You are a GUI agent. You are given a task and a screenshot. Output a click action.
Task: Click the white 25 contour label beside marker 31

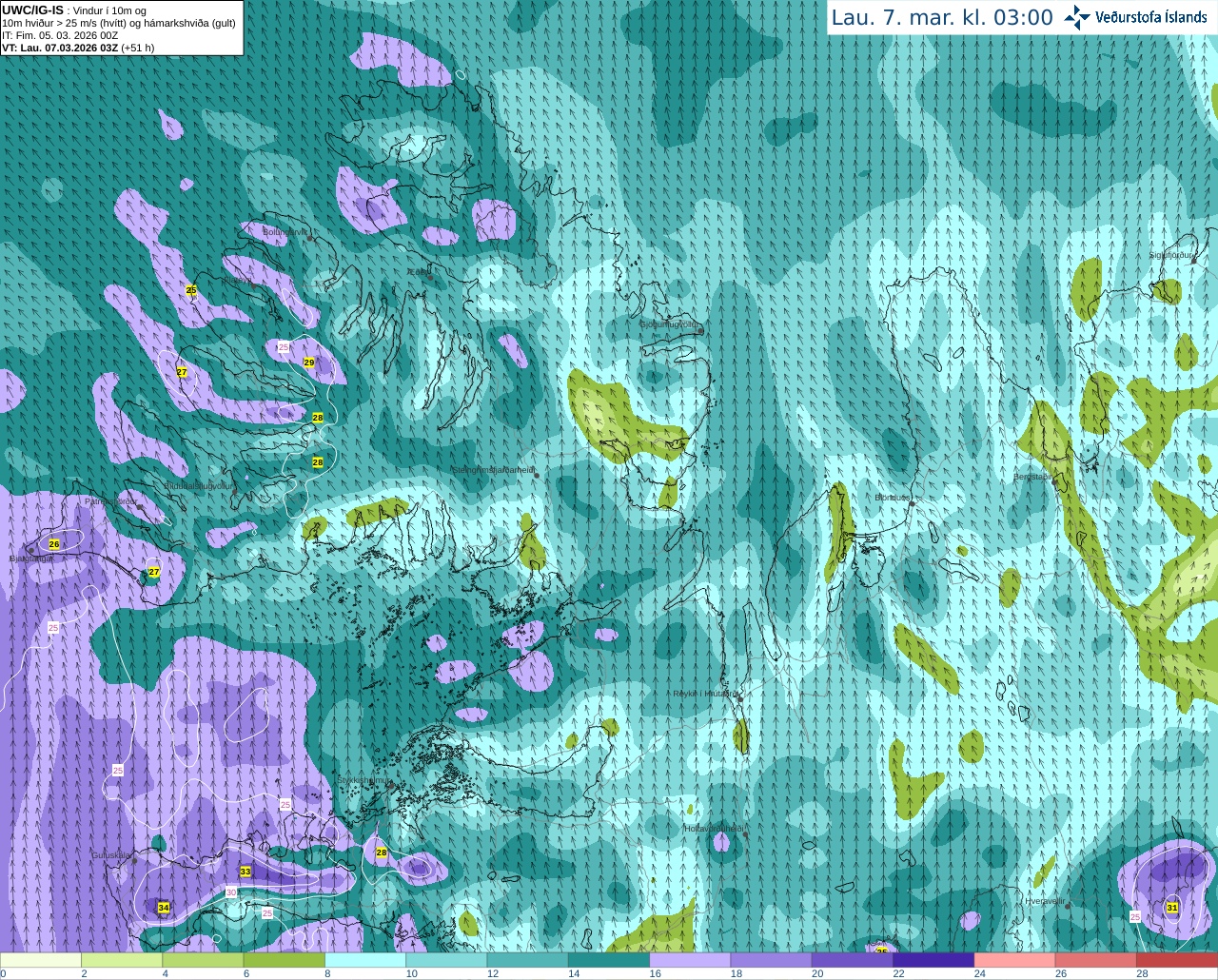pos(1135,916)
